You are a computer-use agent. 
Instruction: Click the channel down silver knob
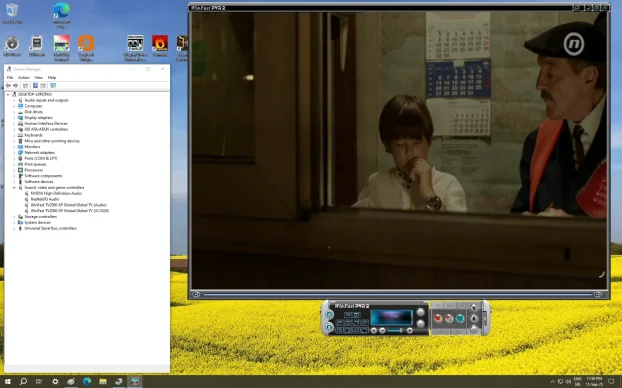point(420,324)
